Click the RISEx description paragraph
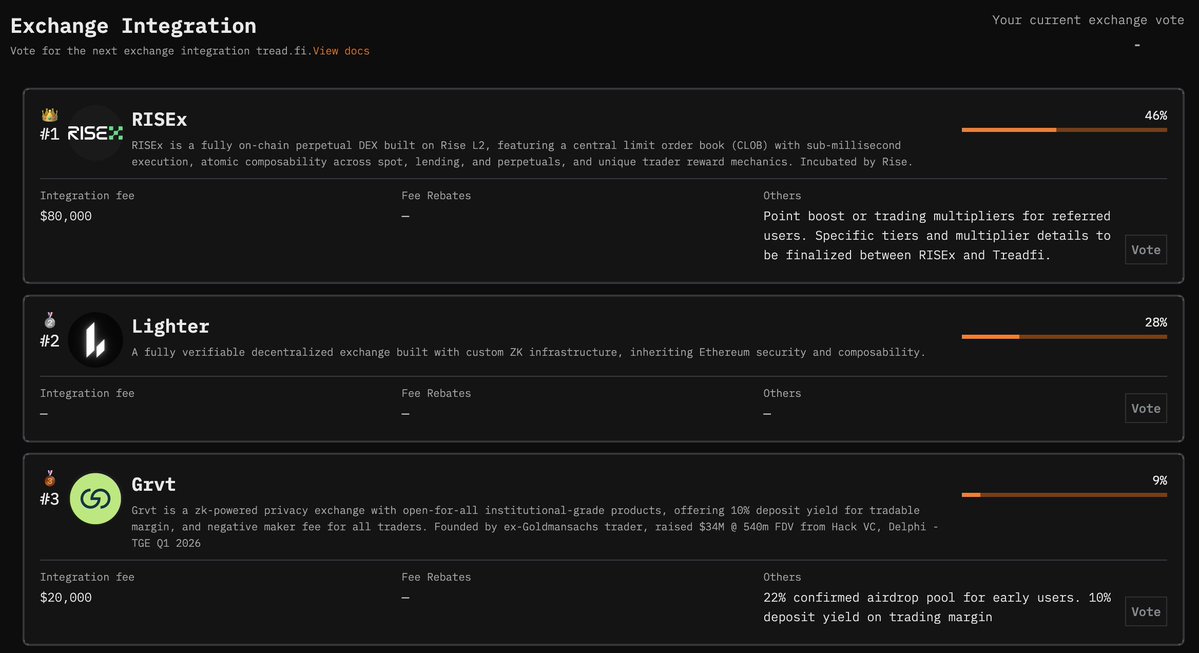The image size is (1199, 653). (522, 154)
